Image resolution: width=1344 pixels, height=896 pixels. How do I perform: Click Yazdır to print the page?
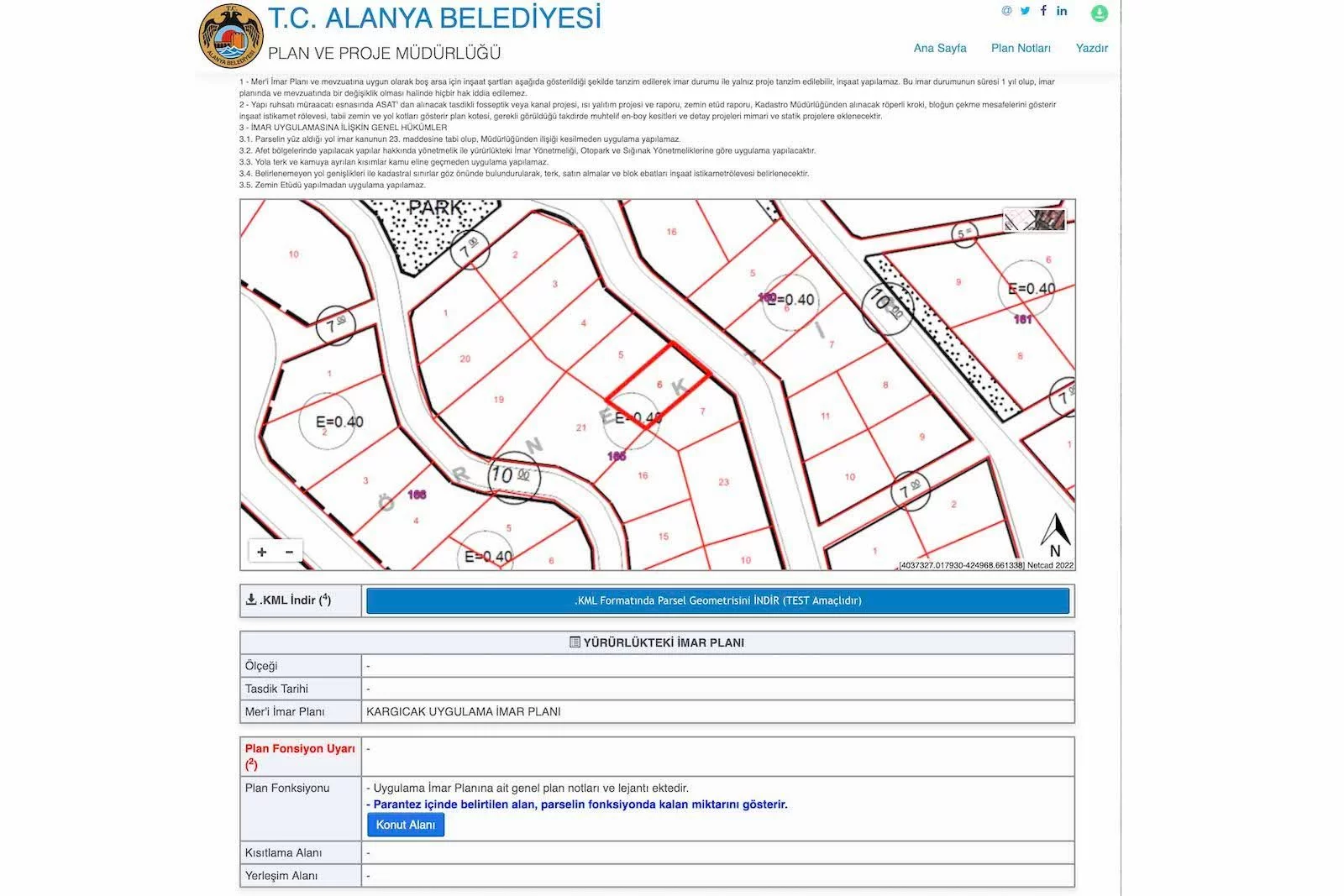tap(1091, 48)
